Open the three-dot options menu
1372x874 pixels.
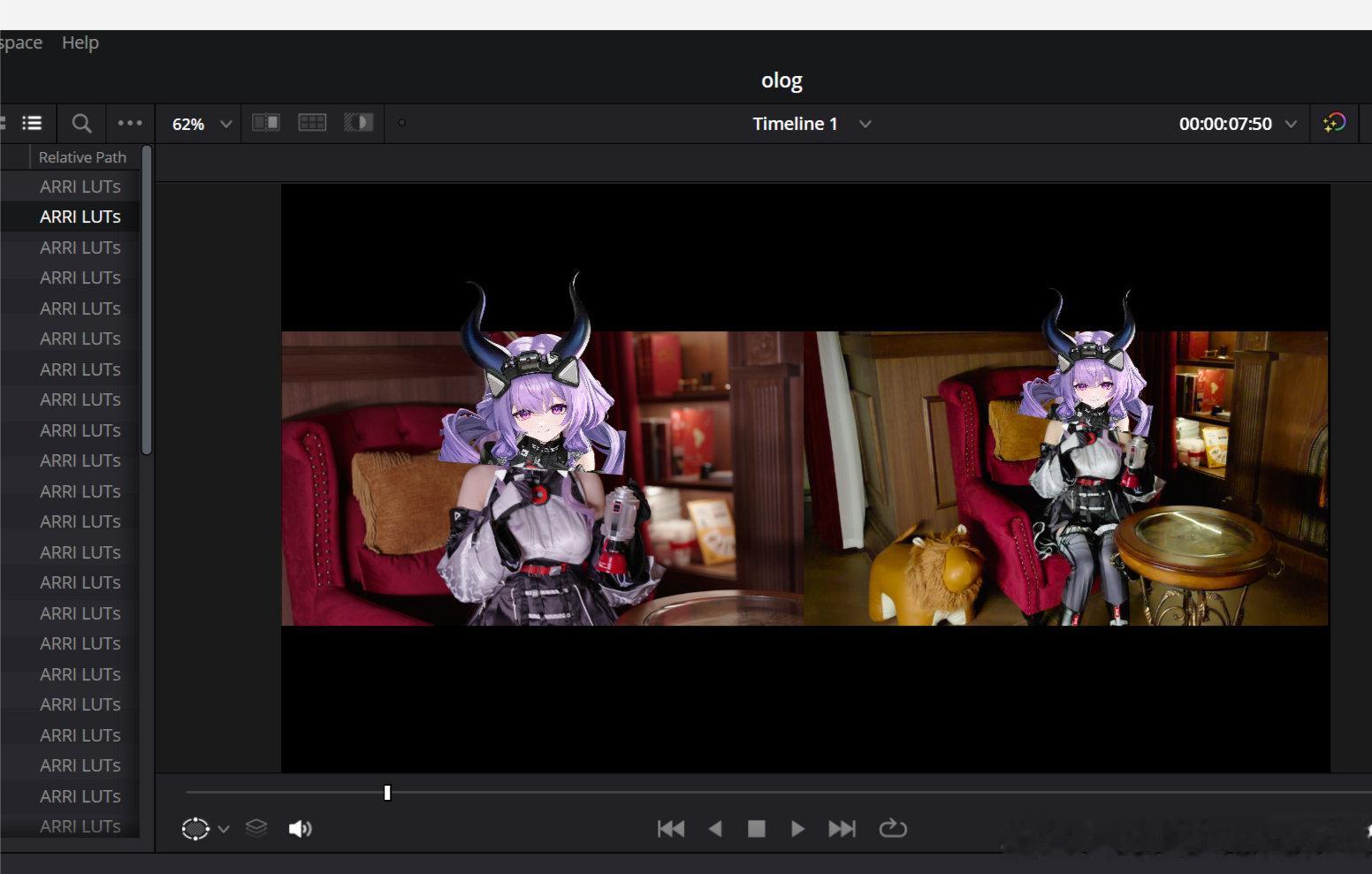click(x=130, y=123)
